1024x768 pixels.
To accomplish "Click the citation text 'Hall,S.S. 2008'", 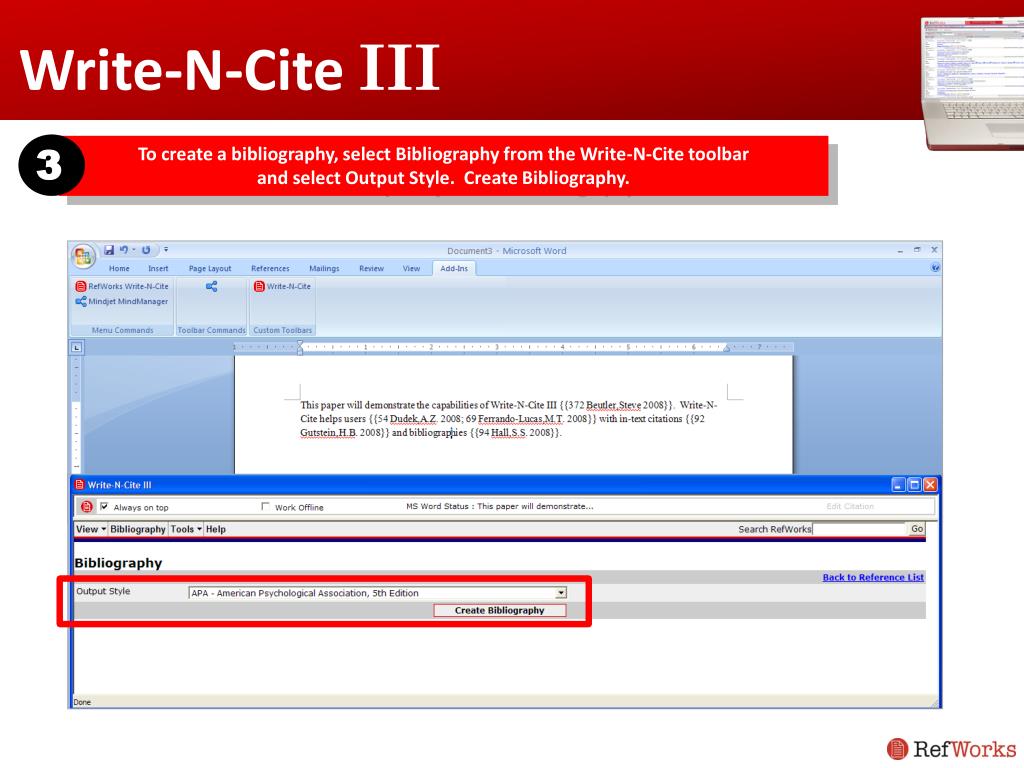I will coord(521,432).
